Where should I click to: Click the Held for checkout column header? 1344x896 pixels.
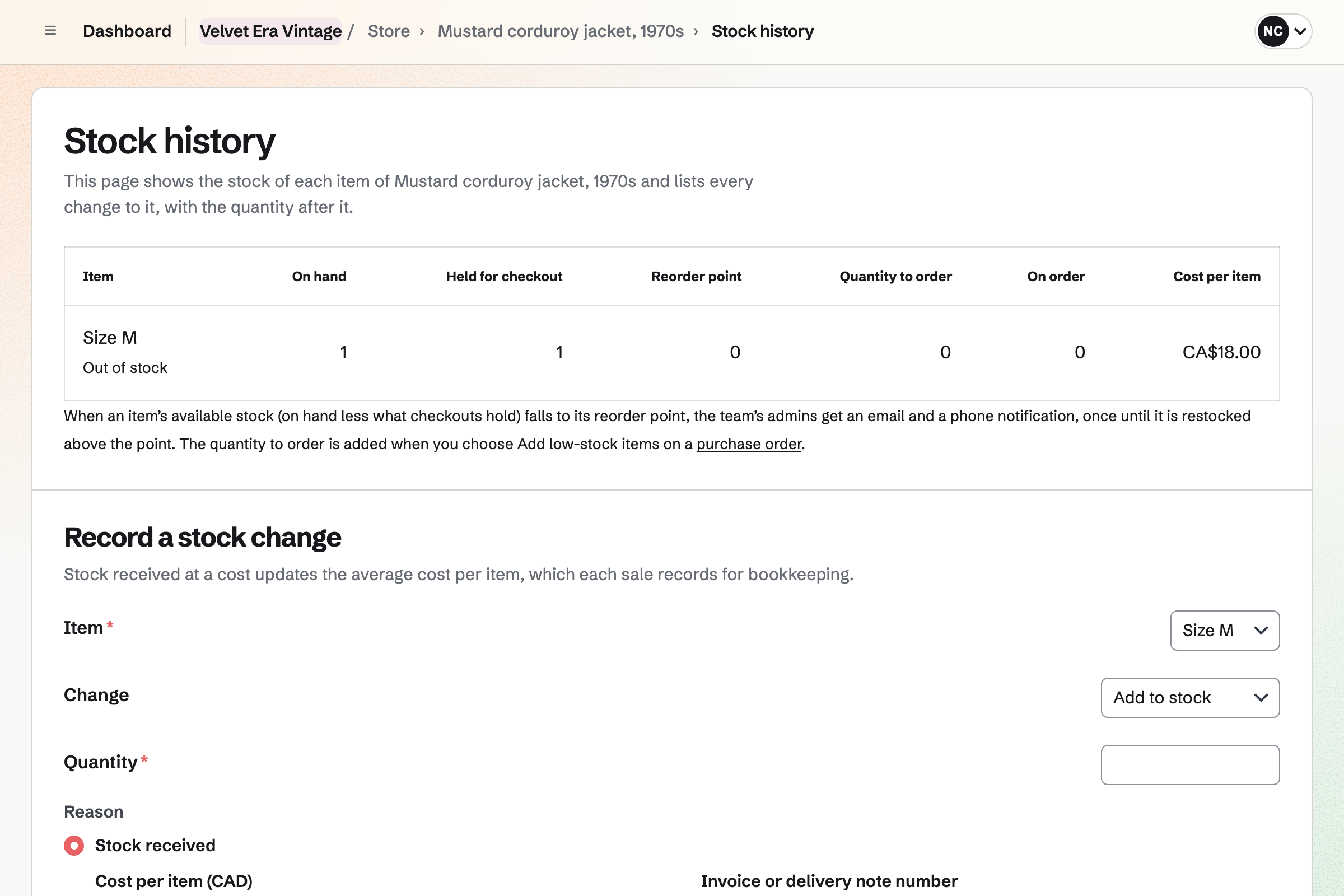coord(504,277)
